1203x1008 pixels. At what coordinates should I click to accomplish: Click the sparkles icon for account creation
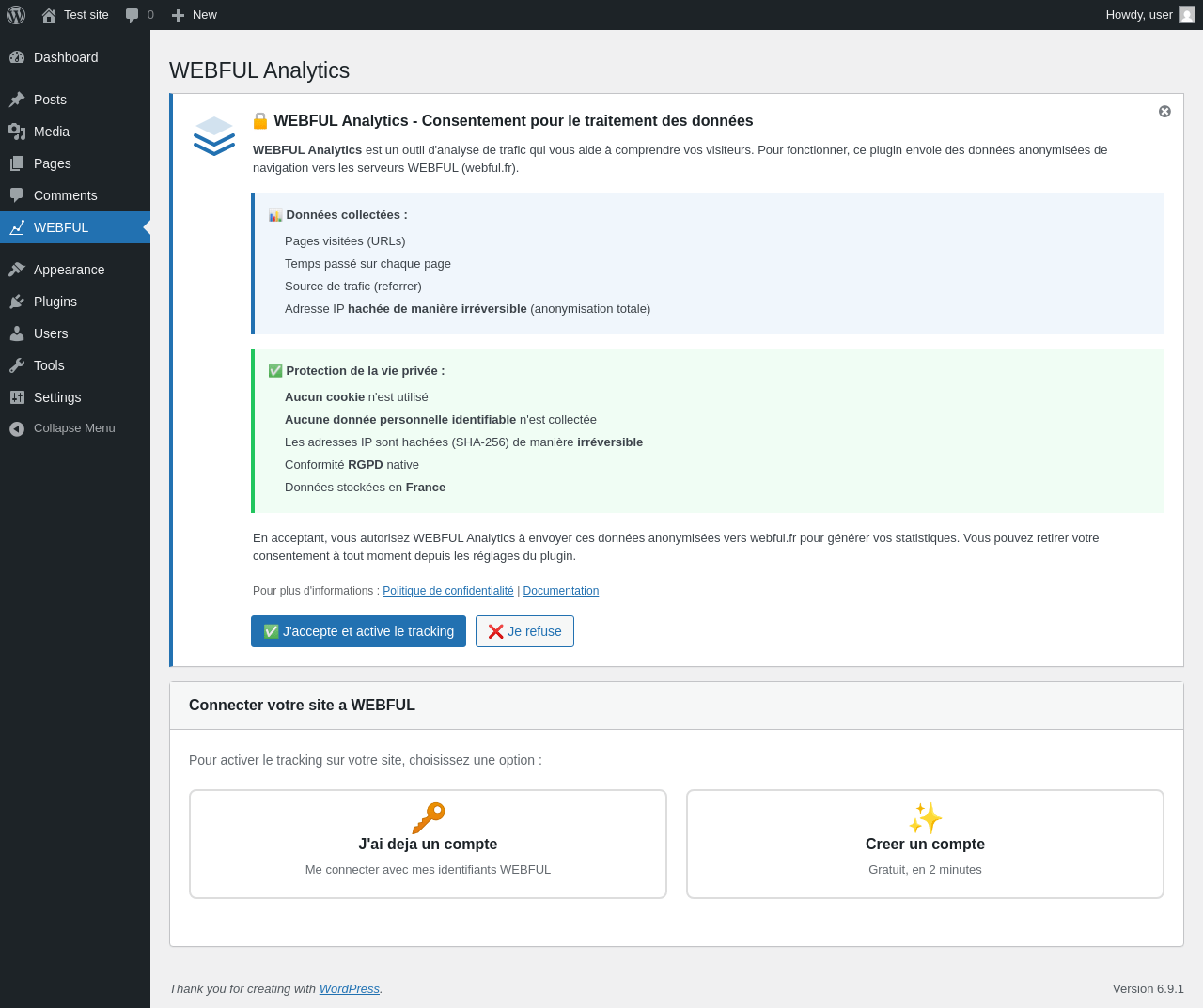coord(926,817)
